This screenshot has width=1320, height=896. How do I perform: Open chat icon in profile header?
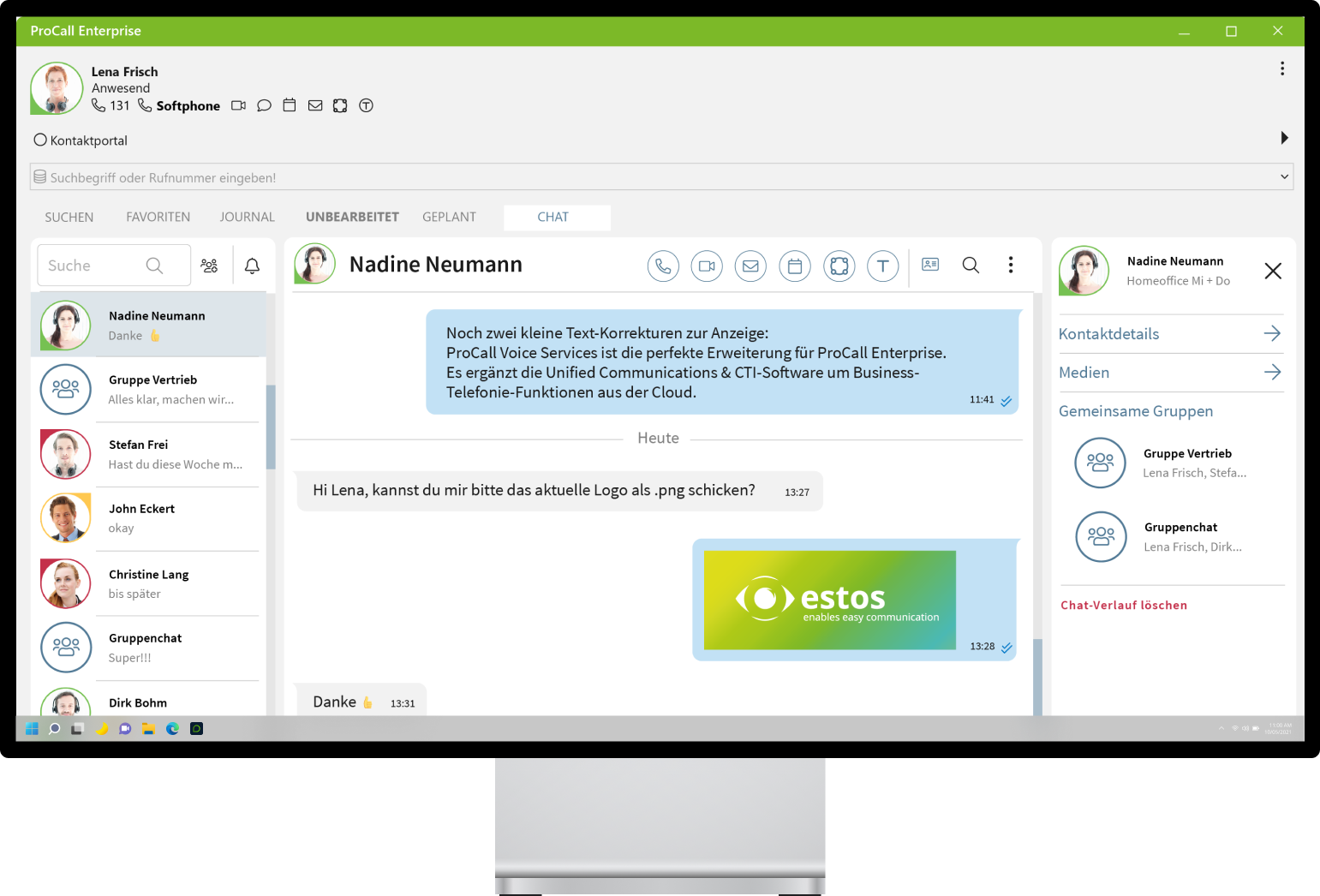pos(264,105)
